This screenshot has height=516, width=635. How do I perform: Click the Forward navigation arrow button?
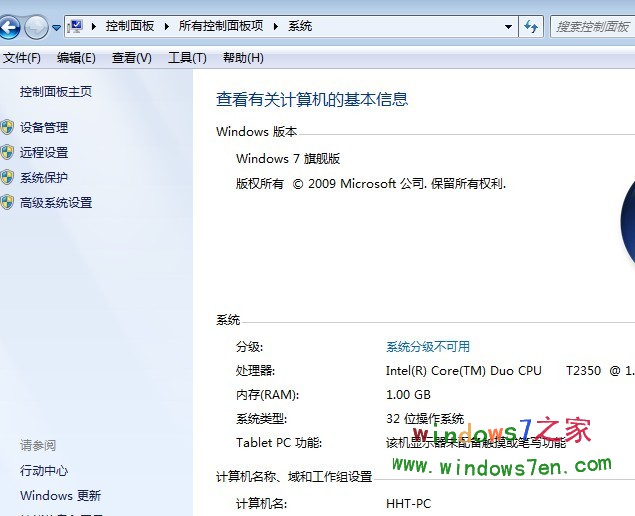(36, 27)
